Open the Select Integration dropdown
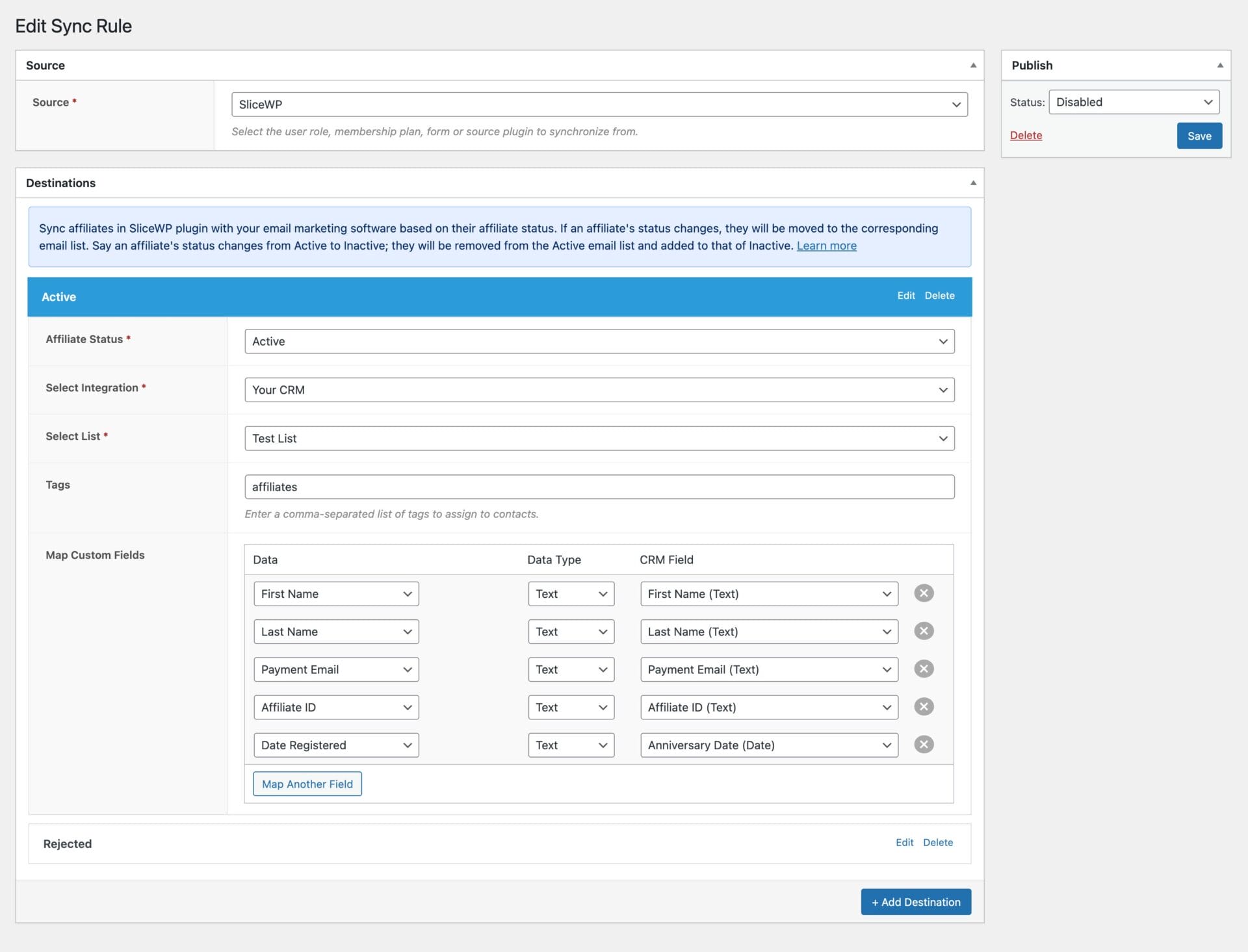Screen dimensions: 1248x952 599,390
